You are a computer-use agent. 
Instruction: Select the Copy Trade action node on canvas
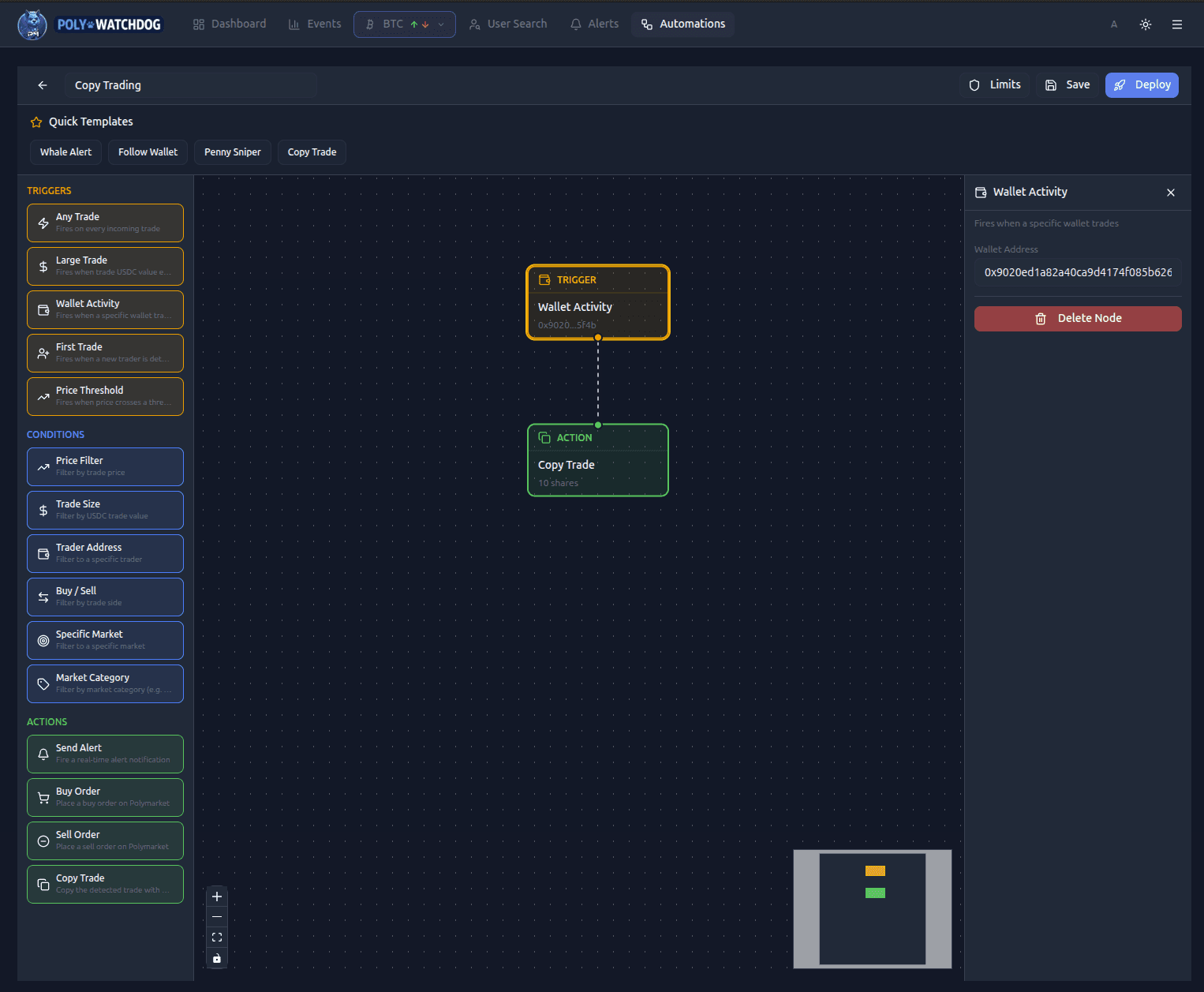(598, 460)
